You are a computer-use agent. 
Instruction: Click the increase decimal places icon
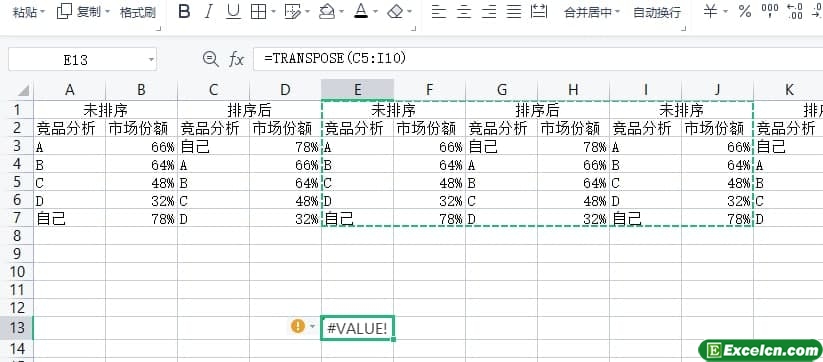pos(795,12)
